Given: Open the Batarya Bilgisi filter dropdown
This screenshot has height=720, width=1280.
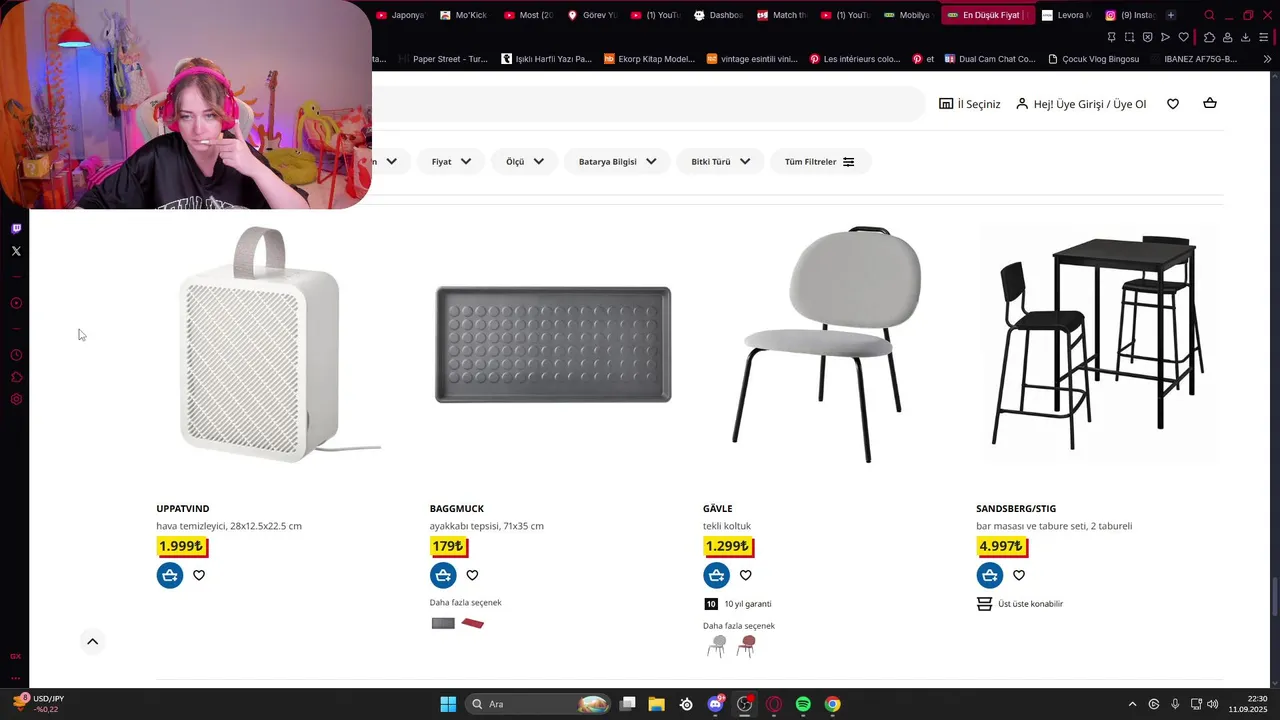Looking at the screenshot, I should coord(617,162).
